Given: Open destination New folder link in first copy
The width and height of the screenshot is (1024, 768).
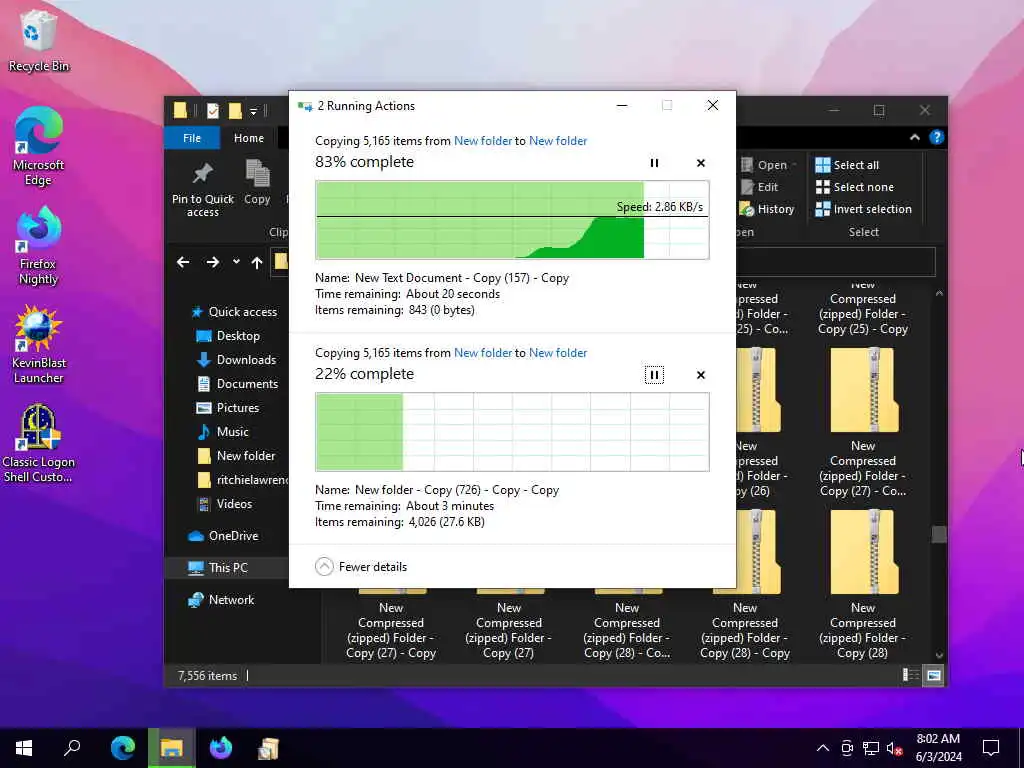Looking at the screenshot, I should (x=558, y=141).
